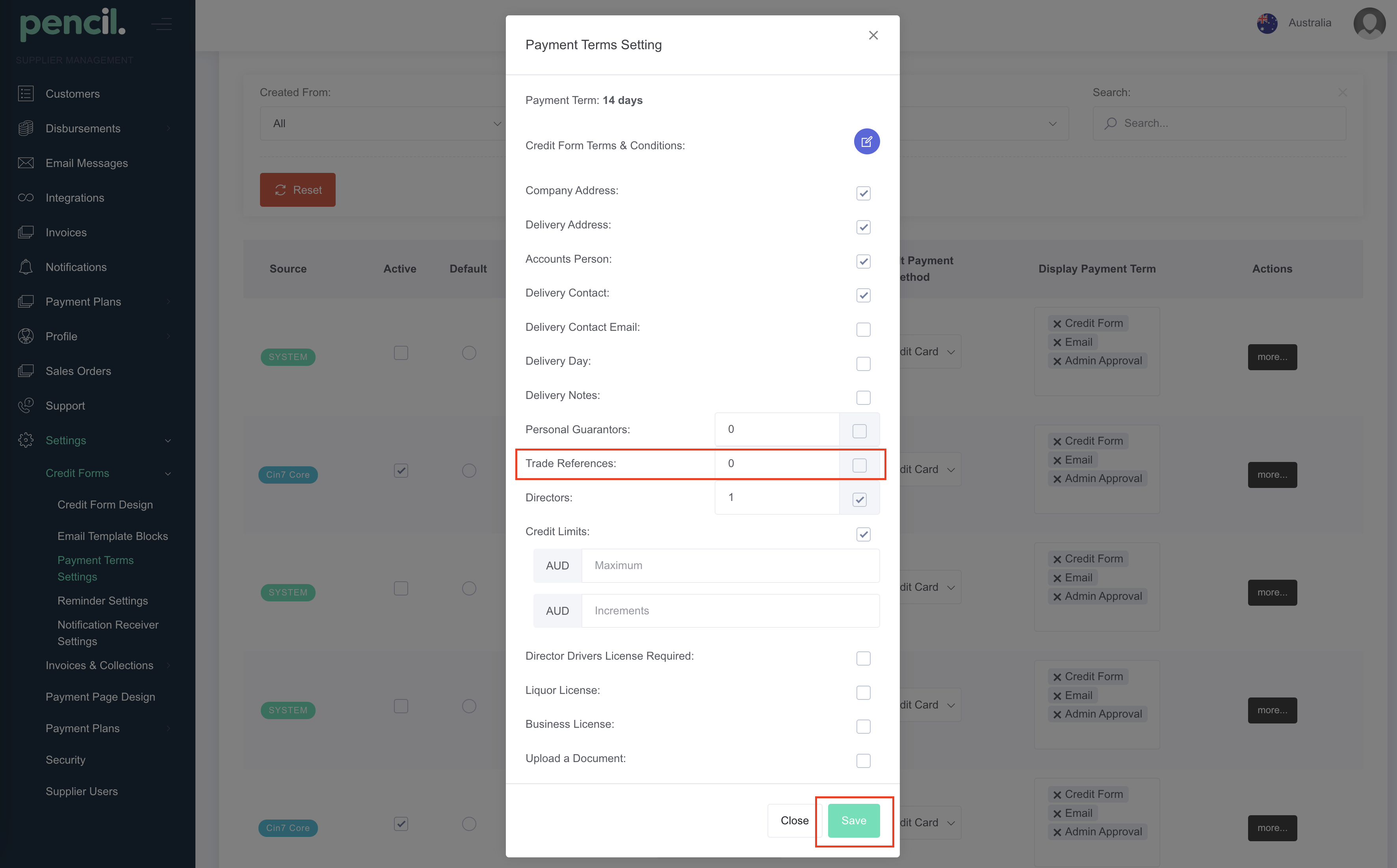1397x868 pixels.
Task: Enable Director Drivers License Required checkbox
Action: coord(863,658)
